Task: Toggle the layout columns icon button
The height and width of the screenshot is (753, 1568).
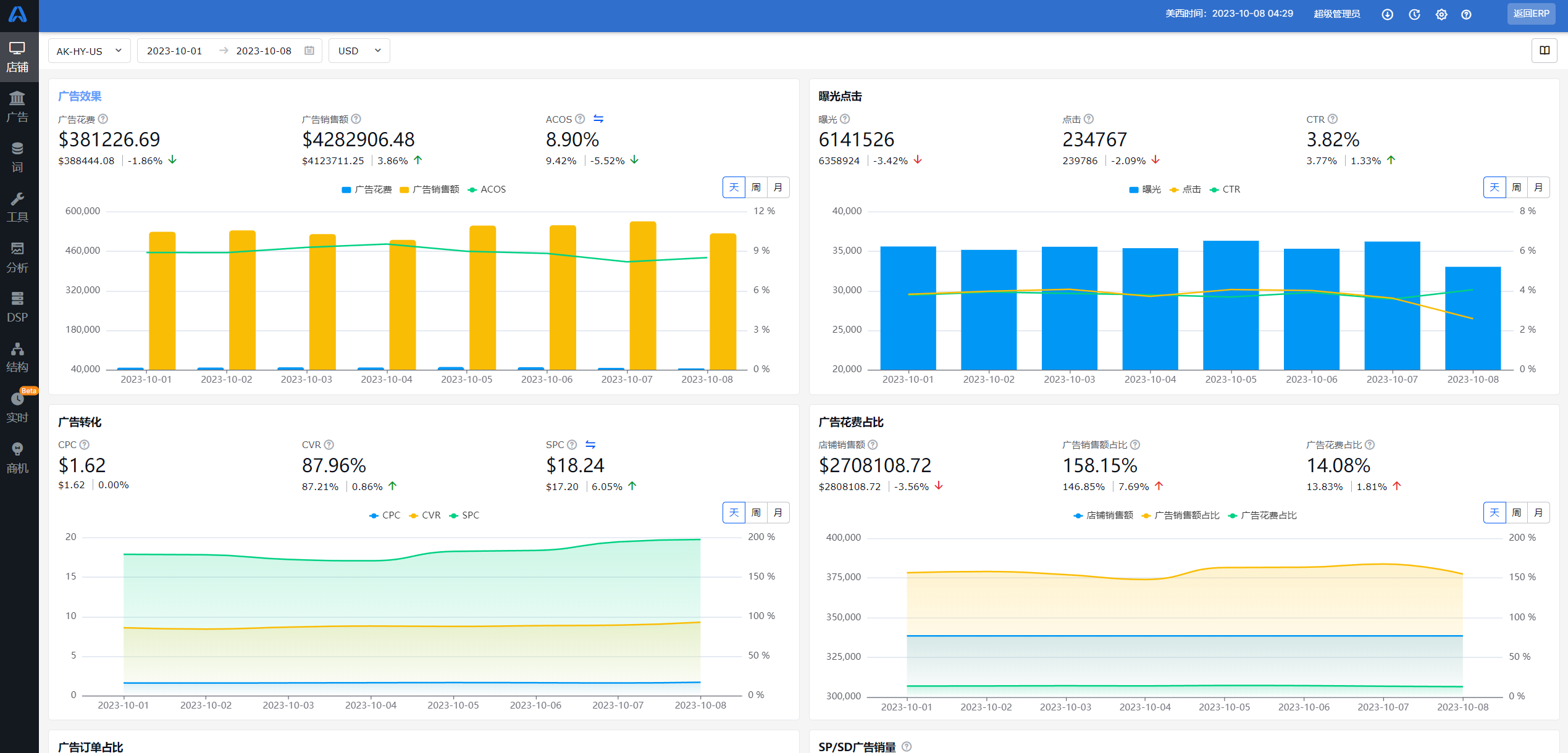Action: pos(1545,51)
